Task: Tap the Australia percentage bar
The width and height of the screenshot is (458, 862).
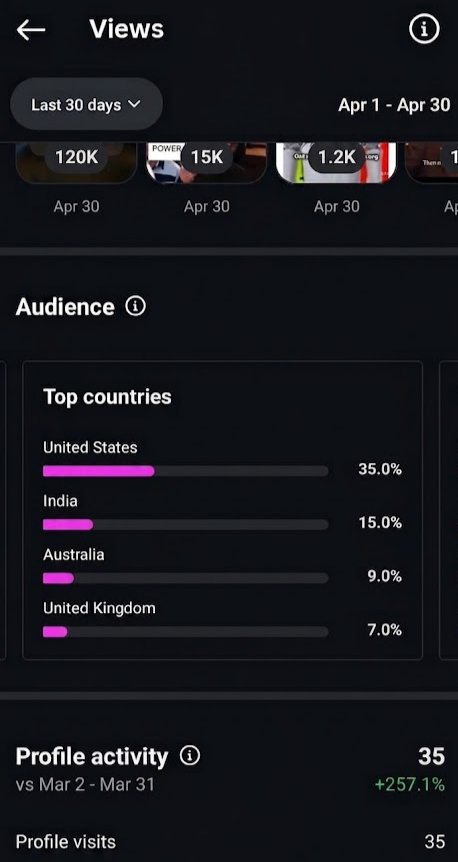Action: [x=186, y=578]
